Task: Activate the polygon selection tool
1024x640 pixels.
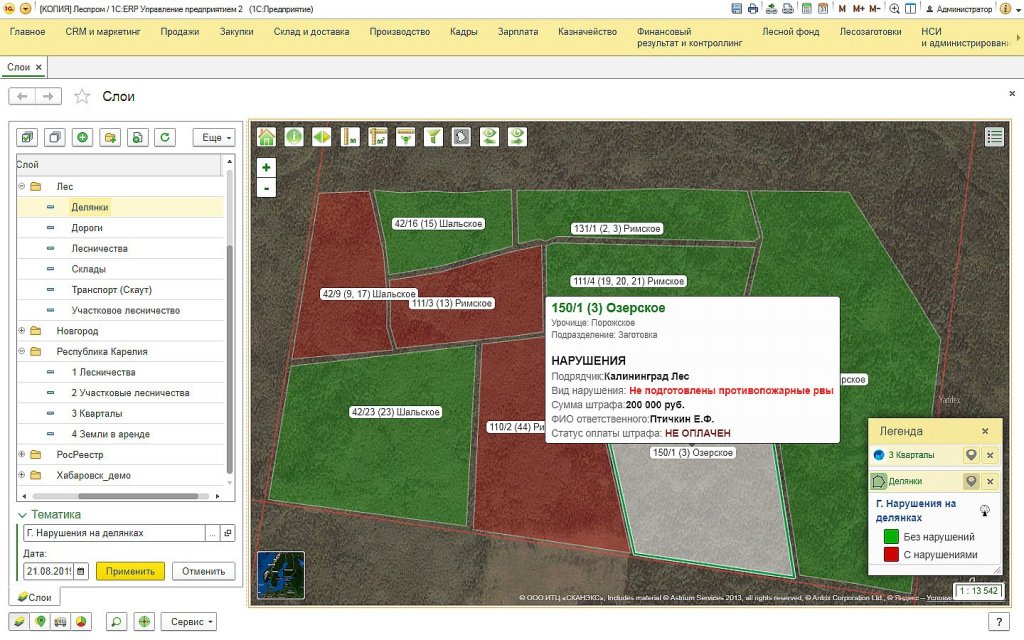Action: coord(461,136)
